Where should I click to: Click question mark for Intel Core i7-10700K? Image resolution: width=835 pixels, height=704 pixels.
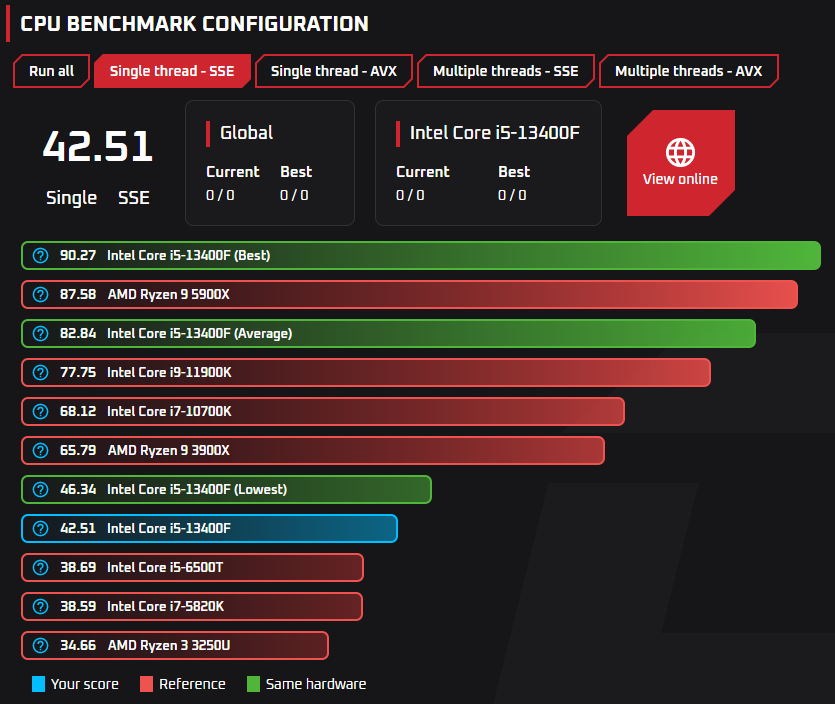coord(40,412)
